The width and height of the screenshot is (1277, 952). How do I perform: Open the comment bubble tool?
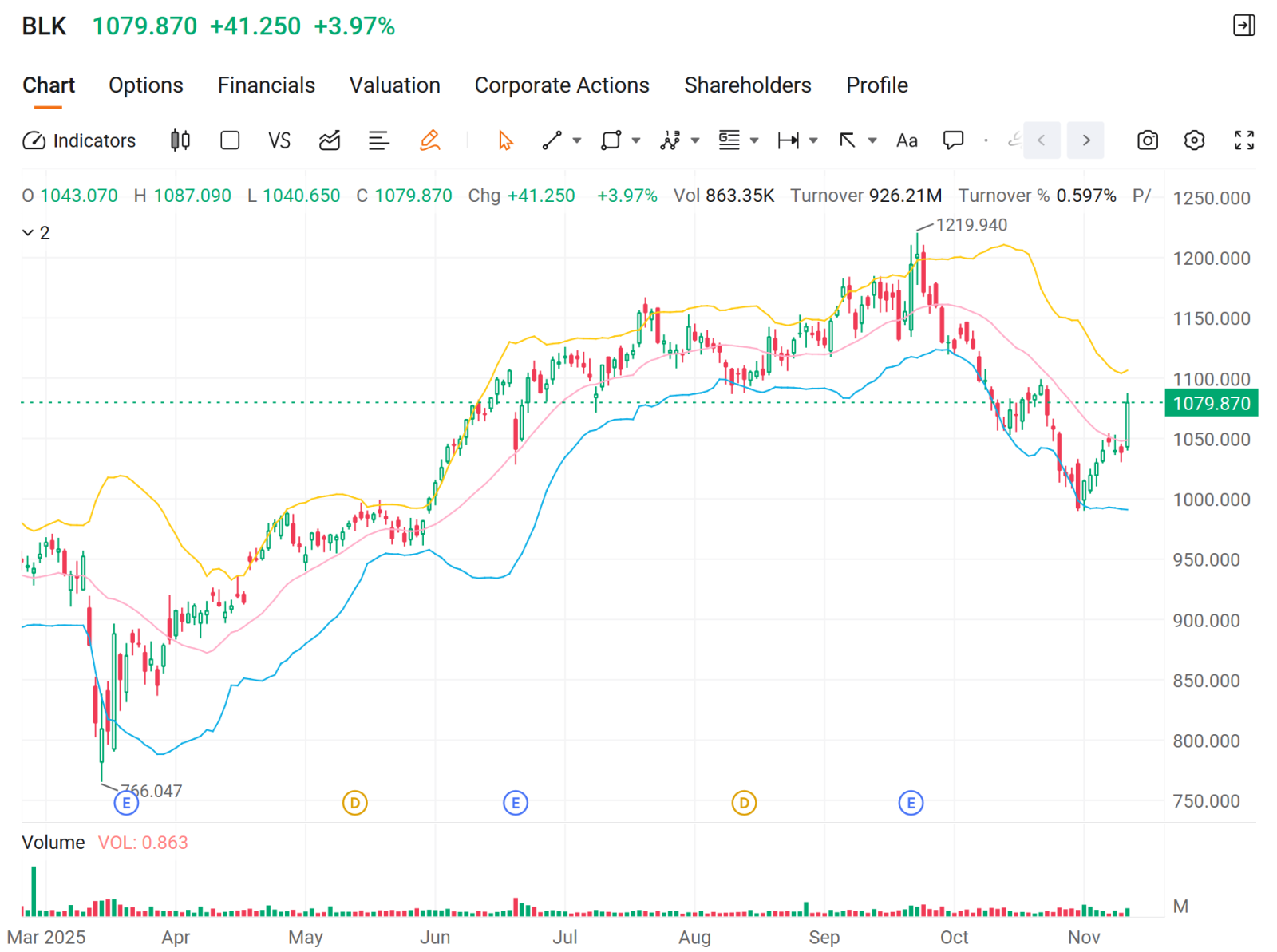[x=953, y=140]
